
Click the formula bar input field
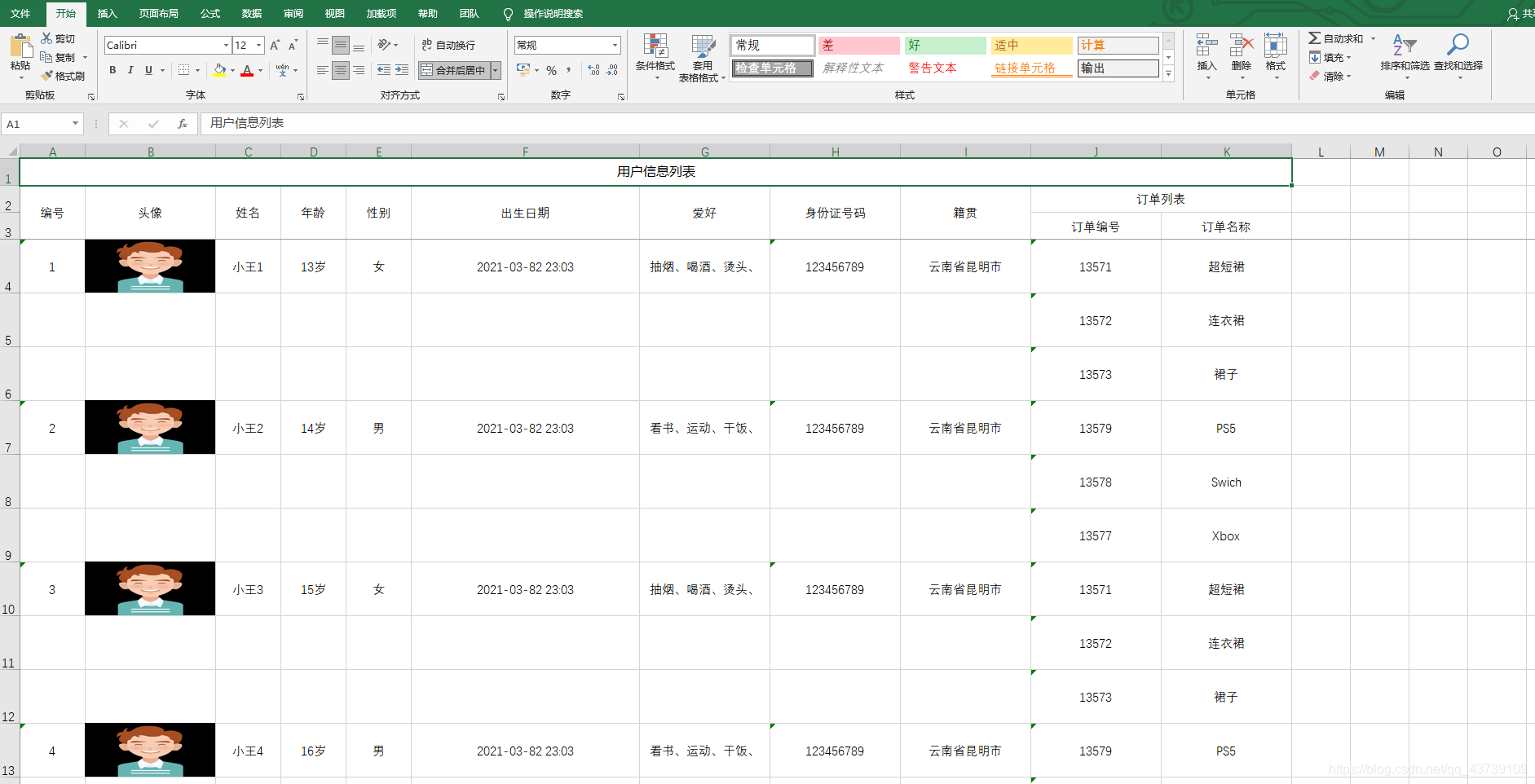click(867, 123)
